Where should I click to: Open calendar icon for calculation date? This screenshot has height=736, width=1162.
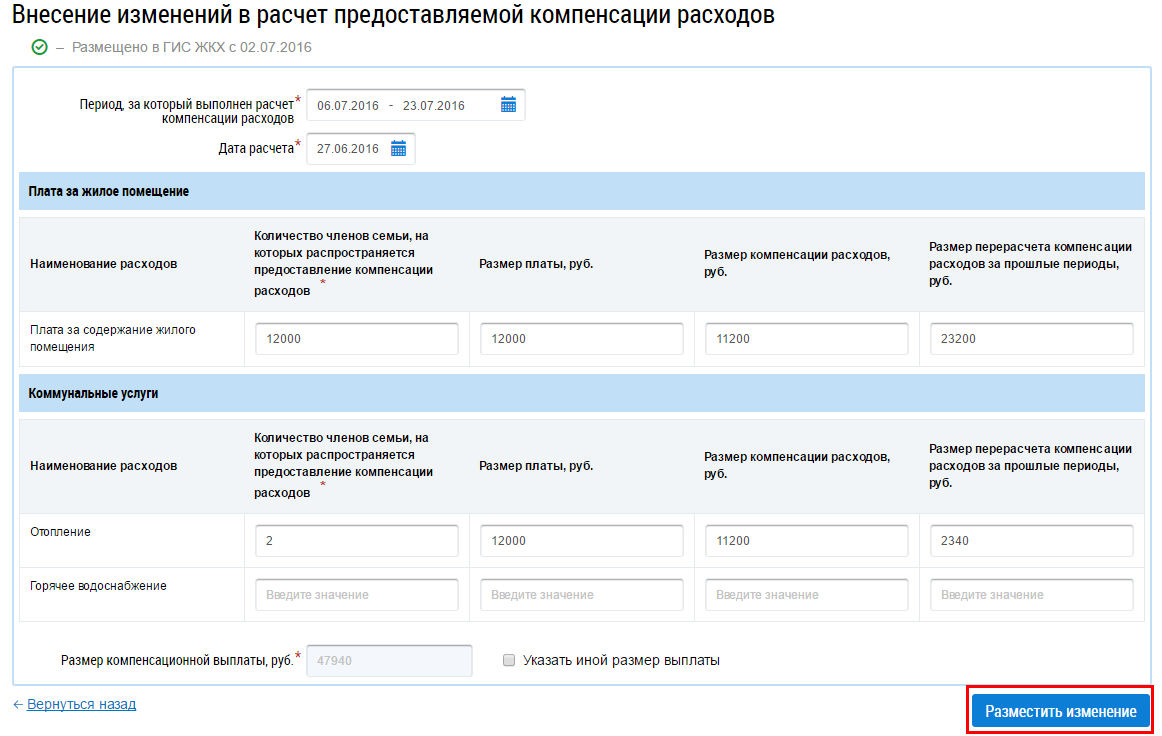[398, 149]
